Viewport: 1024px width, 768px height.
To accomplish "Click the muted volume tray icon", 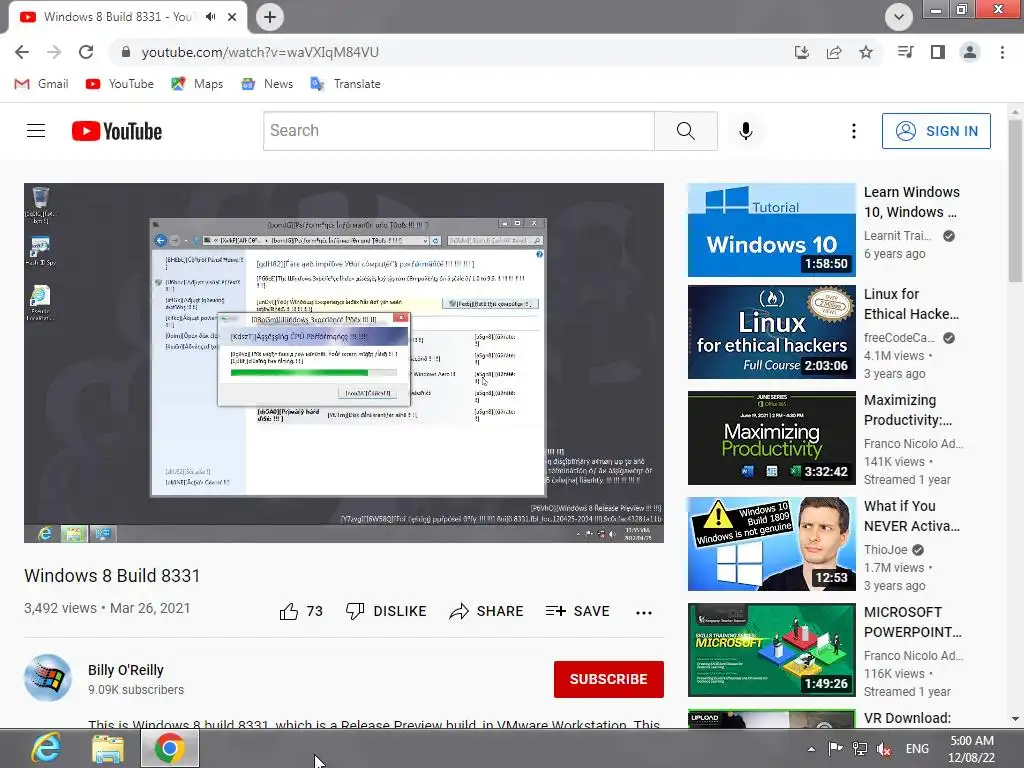I will (884, 750).
